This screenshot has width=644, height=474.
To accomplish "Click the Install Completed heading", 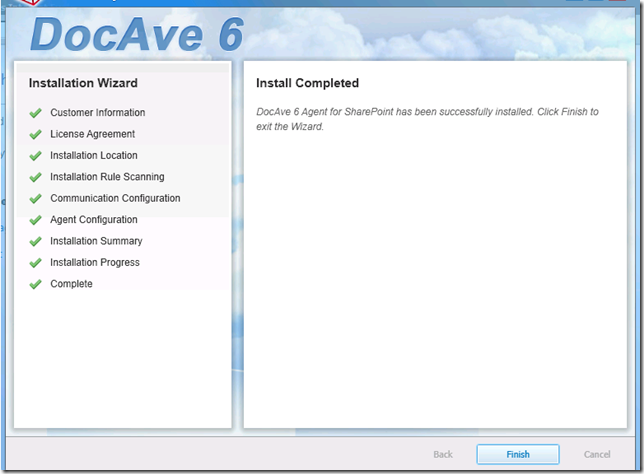I will 307,83.
